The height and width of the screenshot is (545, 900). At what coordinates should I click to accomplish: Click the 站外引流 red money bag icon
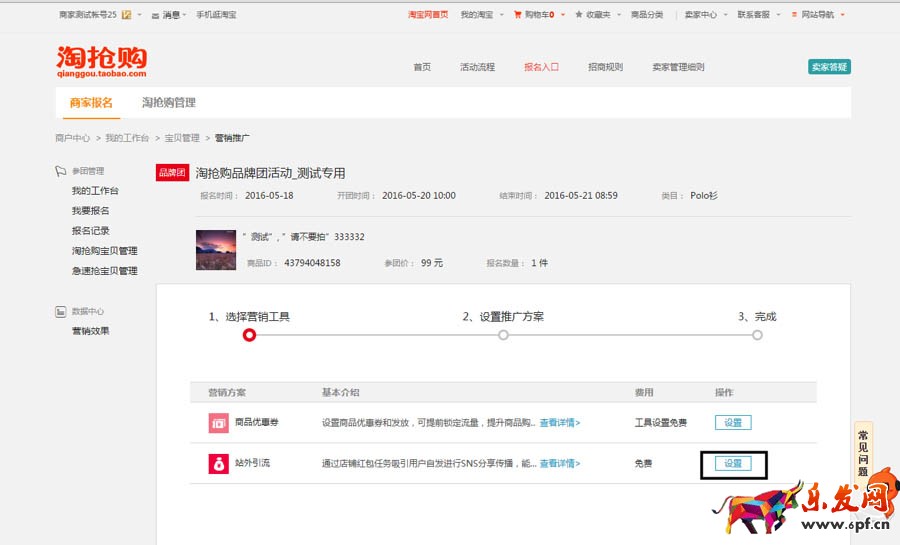[x=218, y=464]
